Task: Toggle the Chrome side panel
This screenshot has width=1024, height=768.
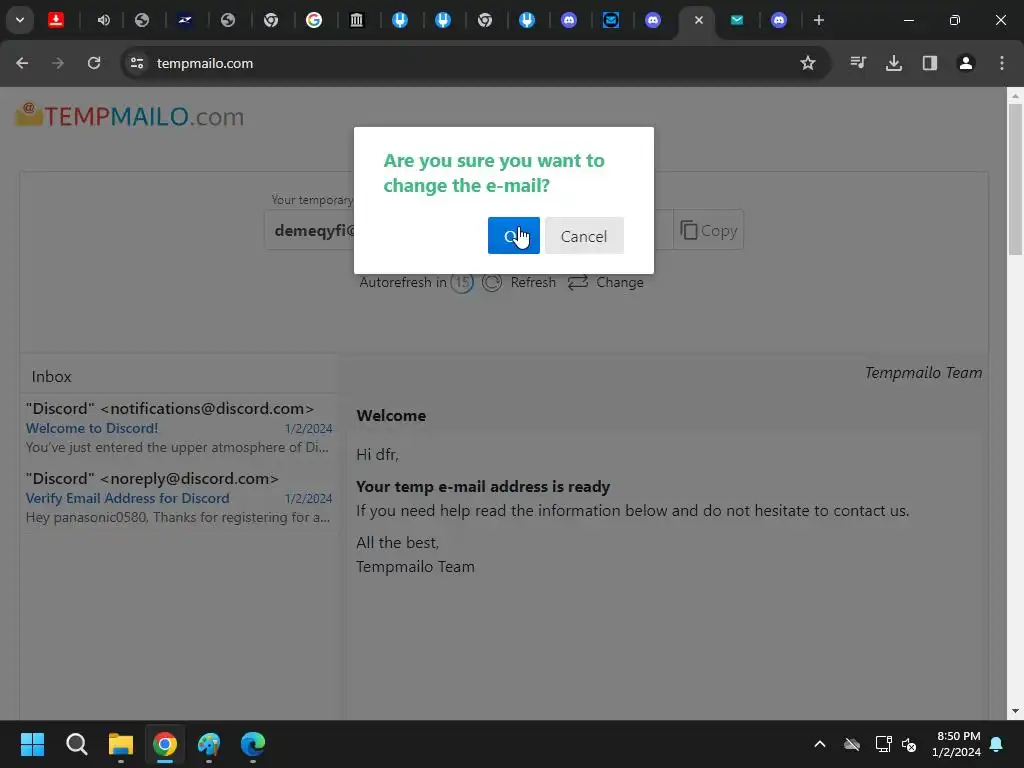Action: pyautogui.click(x=930, y=63)
